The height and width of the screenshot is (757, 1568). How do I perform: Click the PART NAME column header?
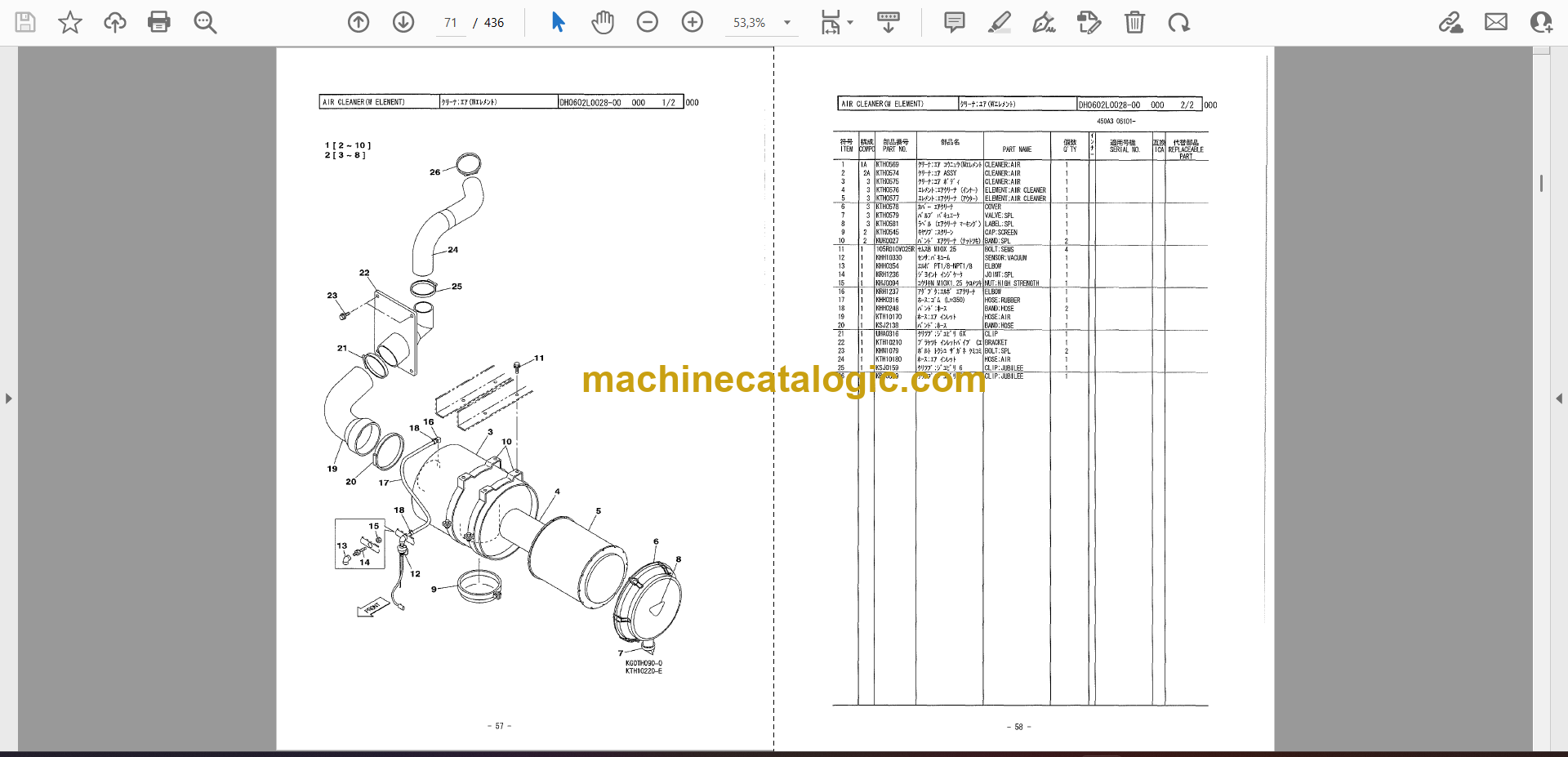tap(1017, 149)
